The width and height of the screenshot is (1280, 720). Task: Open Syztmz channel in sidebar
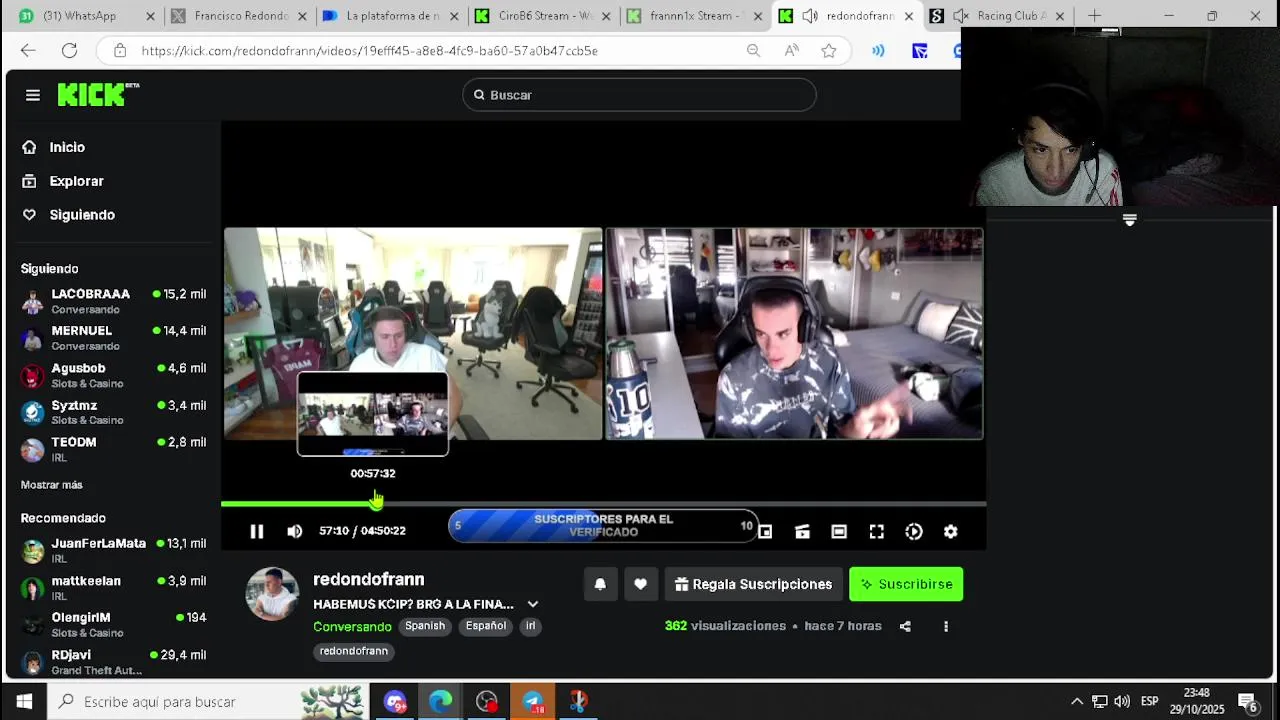(113, 412)
